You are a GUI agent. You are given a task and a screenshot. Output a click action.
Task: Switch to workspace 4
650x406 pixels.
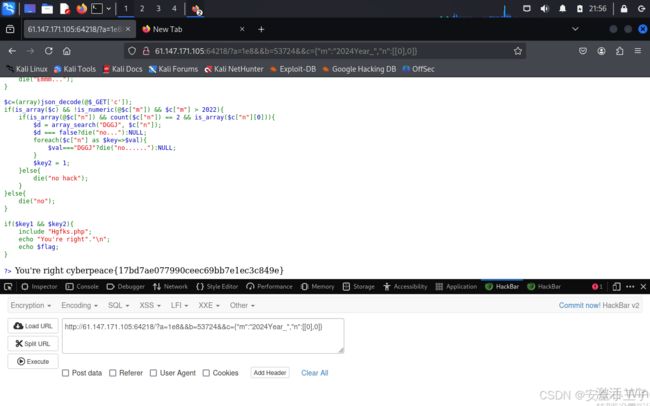(174, 9)
